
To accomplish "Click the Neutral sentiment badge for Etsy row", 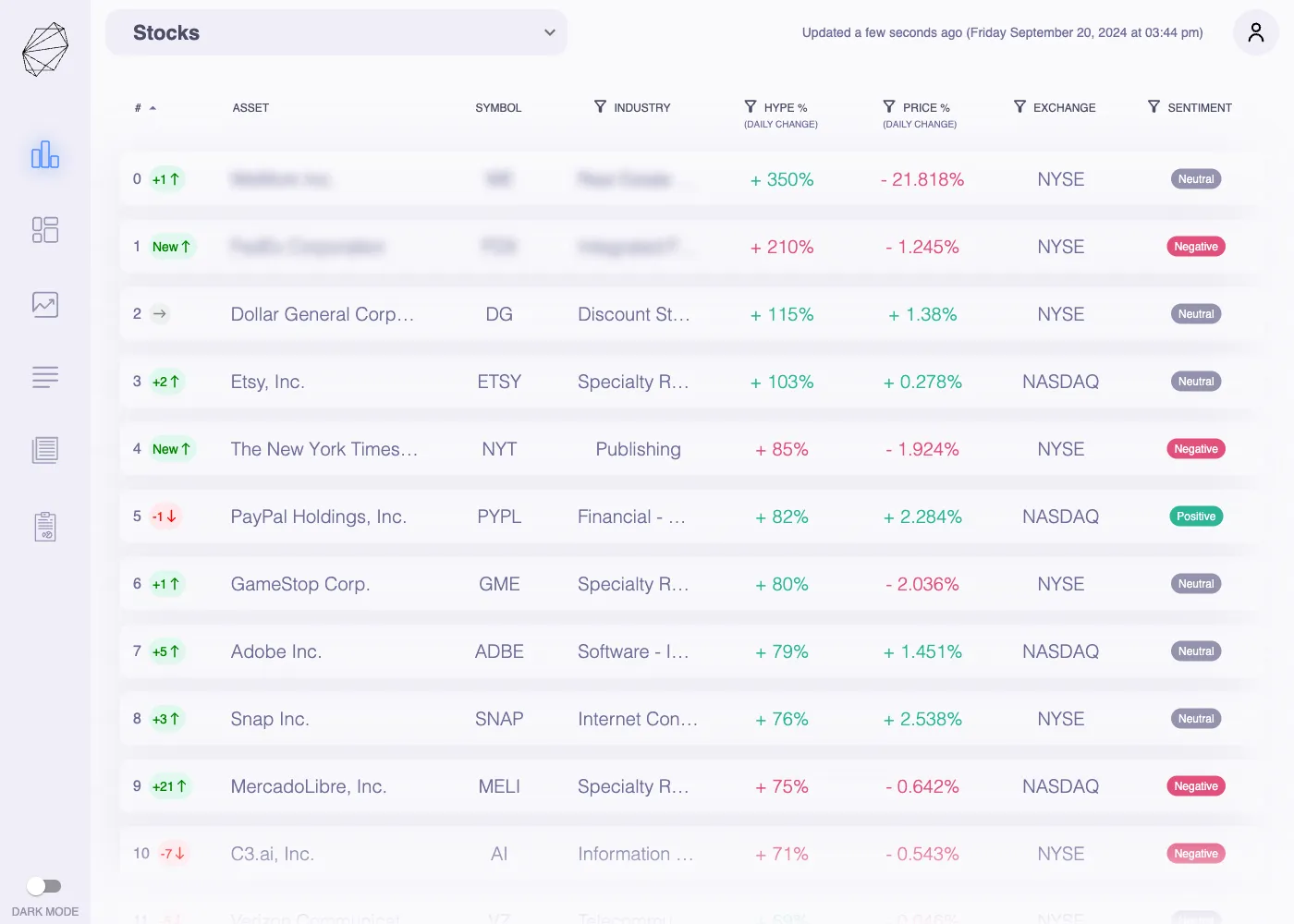I will click(1196, 382).
